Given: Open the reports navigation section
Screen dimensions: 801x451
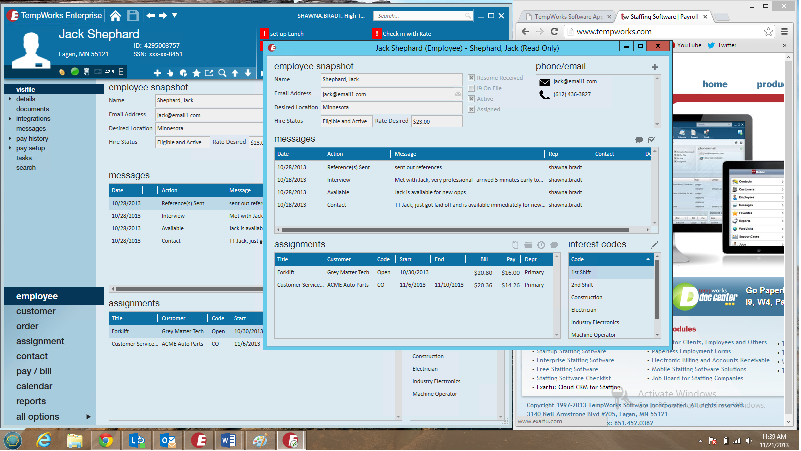Looking at the screenshot, I should [x=31, y=401].
